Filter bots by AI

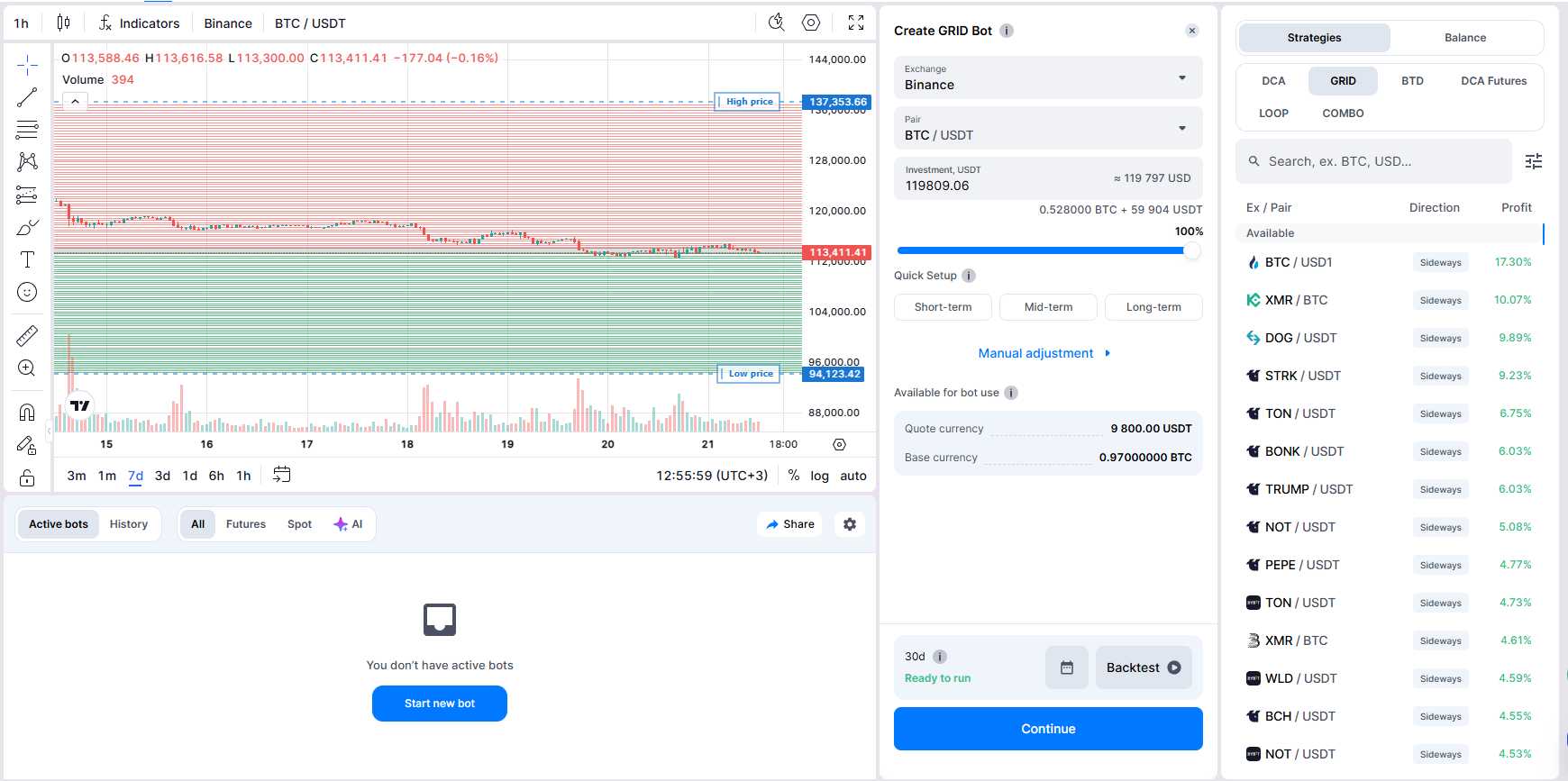pyautogui.click(x=348, y=524)
